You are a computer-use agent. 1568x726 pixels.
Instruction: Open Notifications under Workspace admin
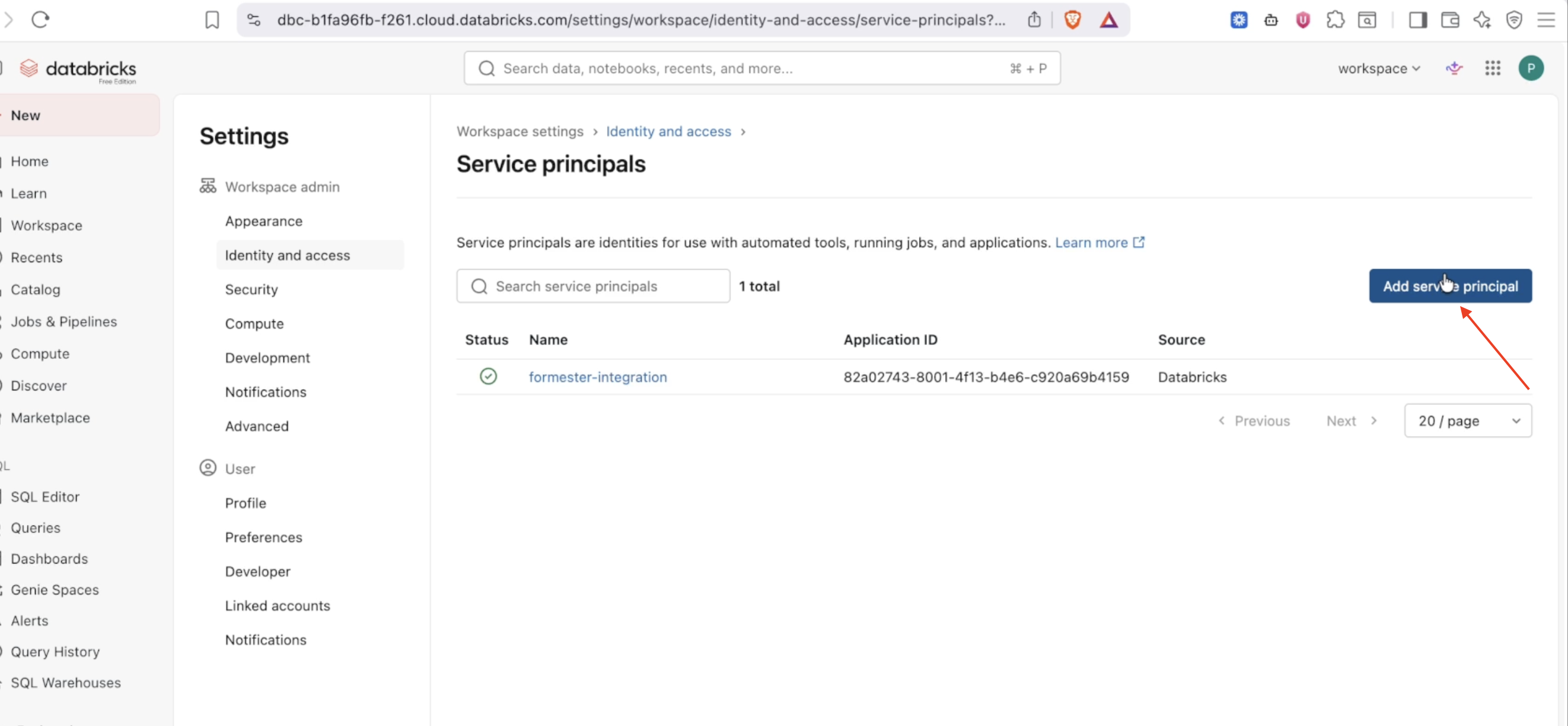coord(266,392)
